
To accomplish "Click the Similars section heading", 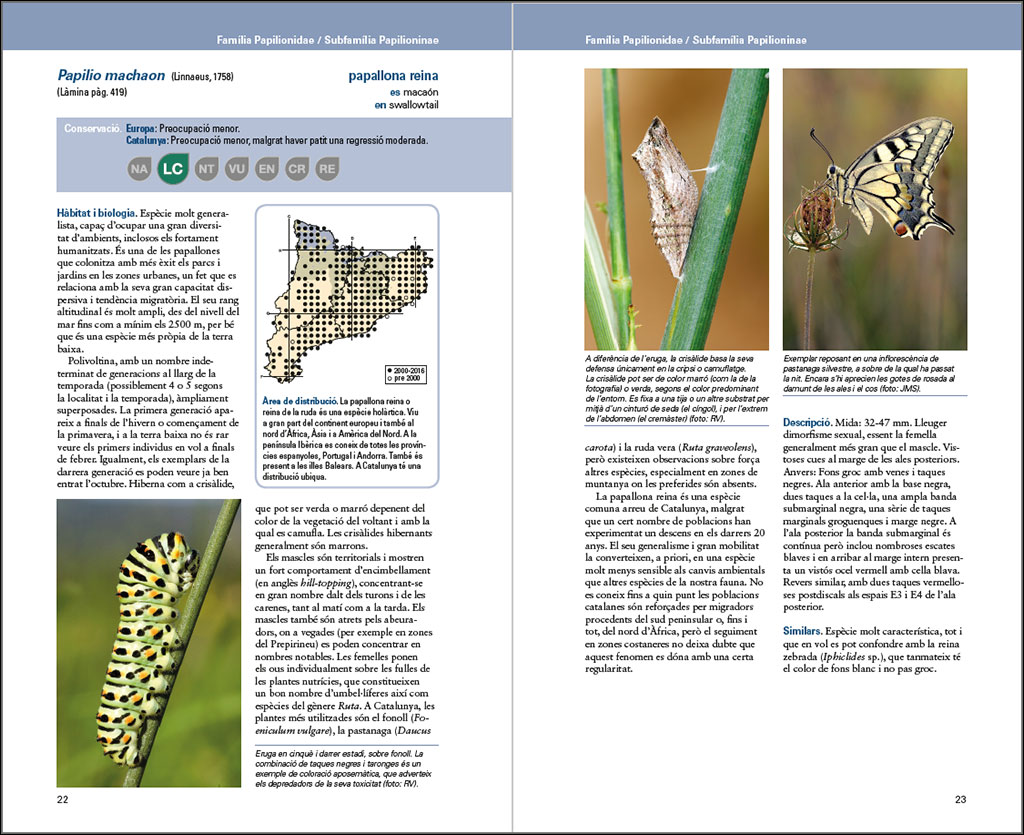I will 803,632.
